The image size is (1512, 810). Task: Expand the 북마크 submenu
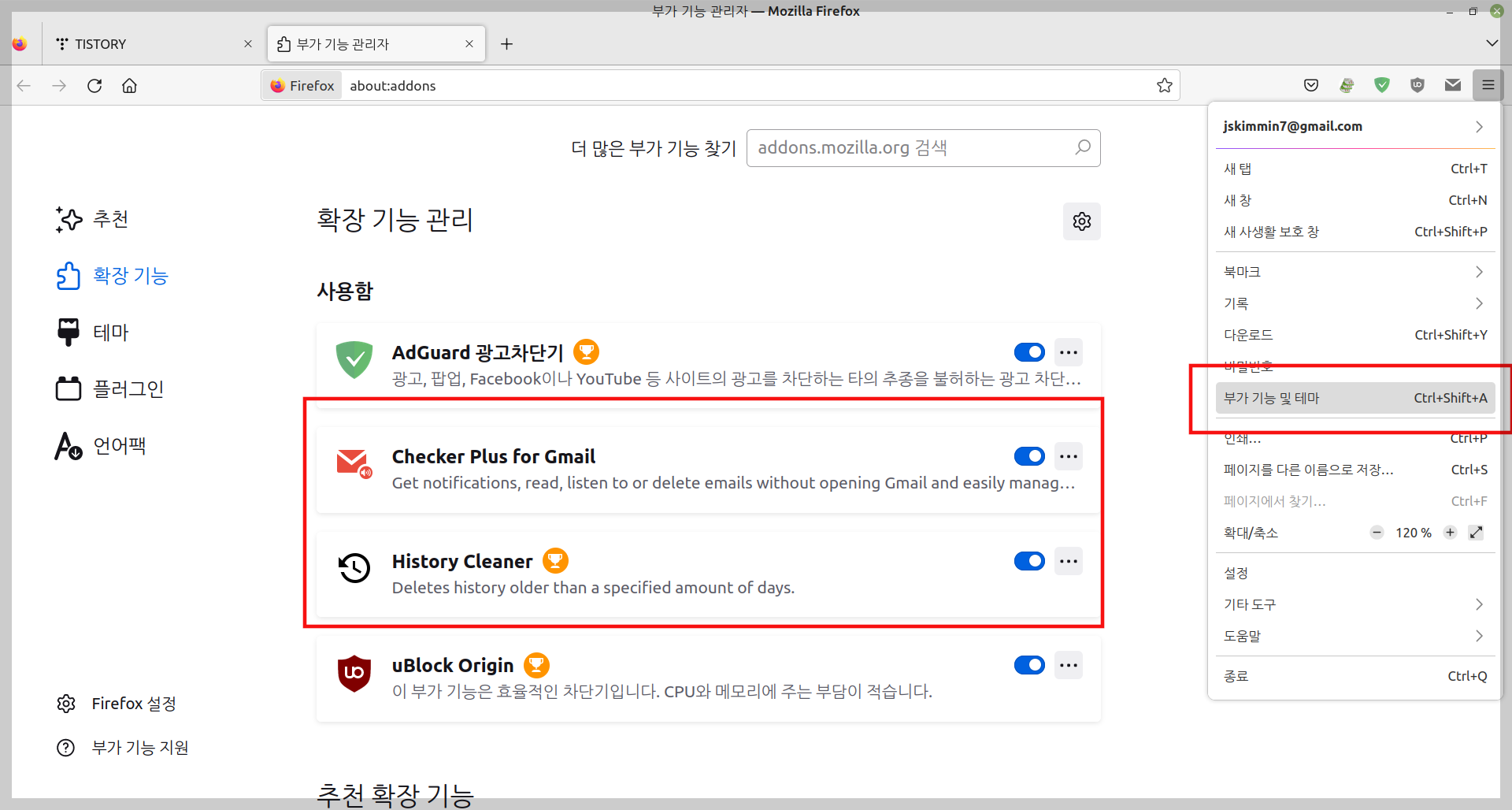(x=1353, y=271)
